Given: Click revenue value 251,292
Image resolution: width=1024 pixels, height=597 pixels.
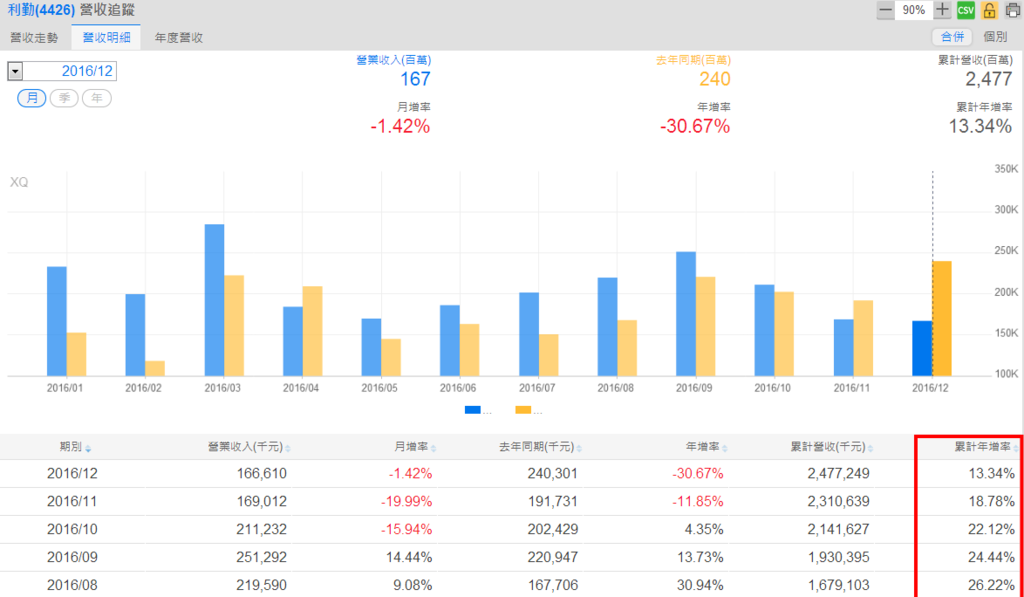Looking at the screenshot, I should pyautogui.click(x=261, y=558).
